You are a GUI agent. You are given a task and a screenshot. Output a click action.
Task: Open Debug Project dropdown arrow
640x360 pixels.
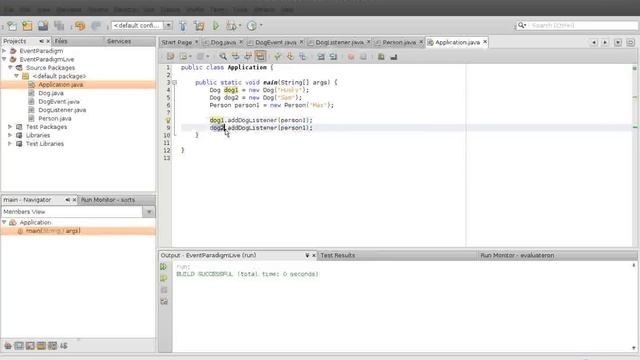pyautogui.click(x=240, y=26)
